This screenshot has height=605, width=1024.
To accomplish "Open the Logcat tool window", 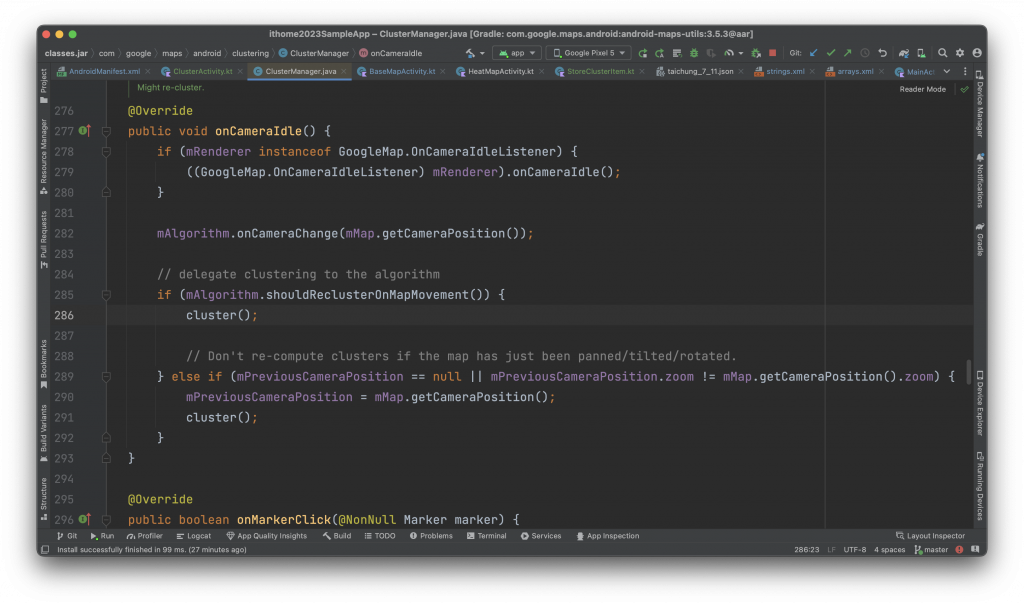I will tap(193, 536).
